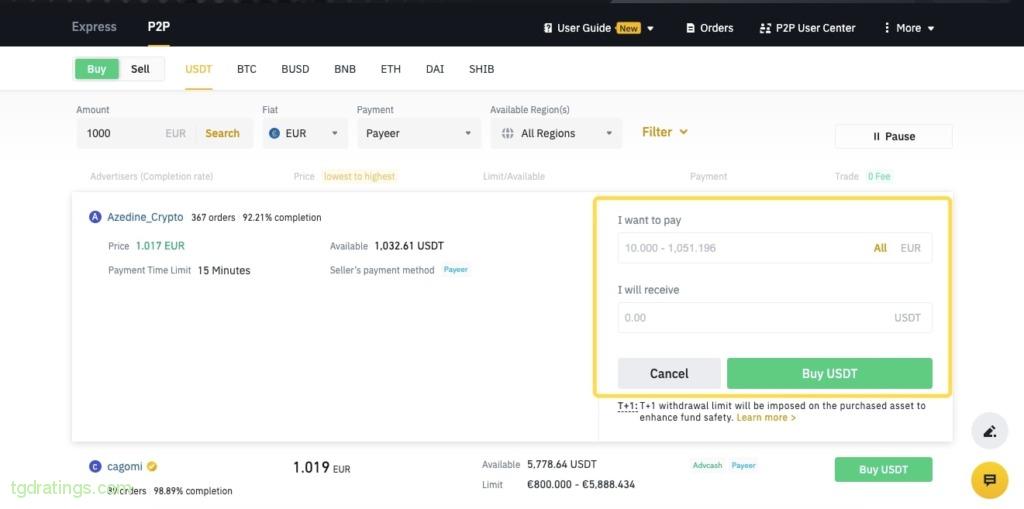Click All to pay maximum amount

click(x=880, y=248)
